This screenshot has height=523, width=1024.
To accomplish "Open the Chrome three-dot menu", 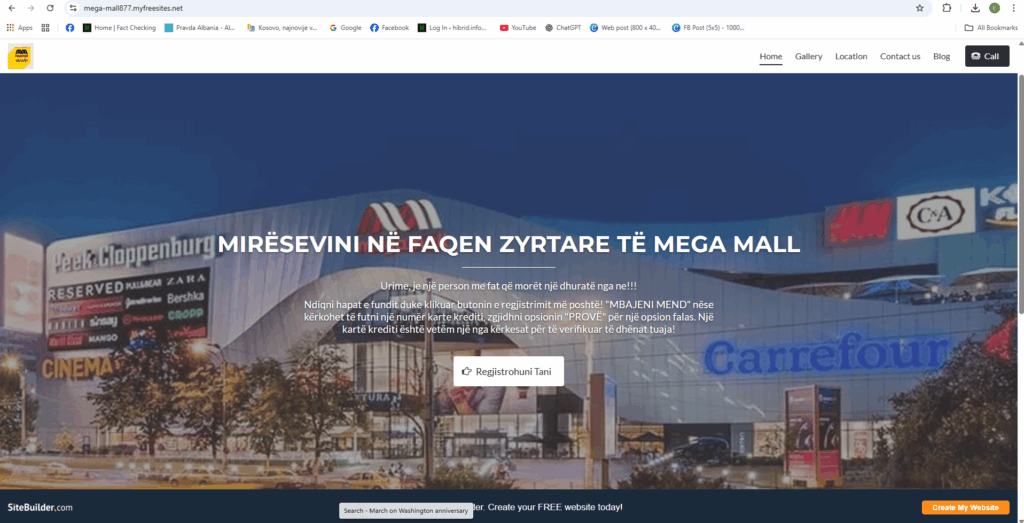I will point(1013,8).
